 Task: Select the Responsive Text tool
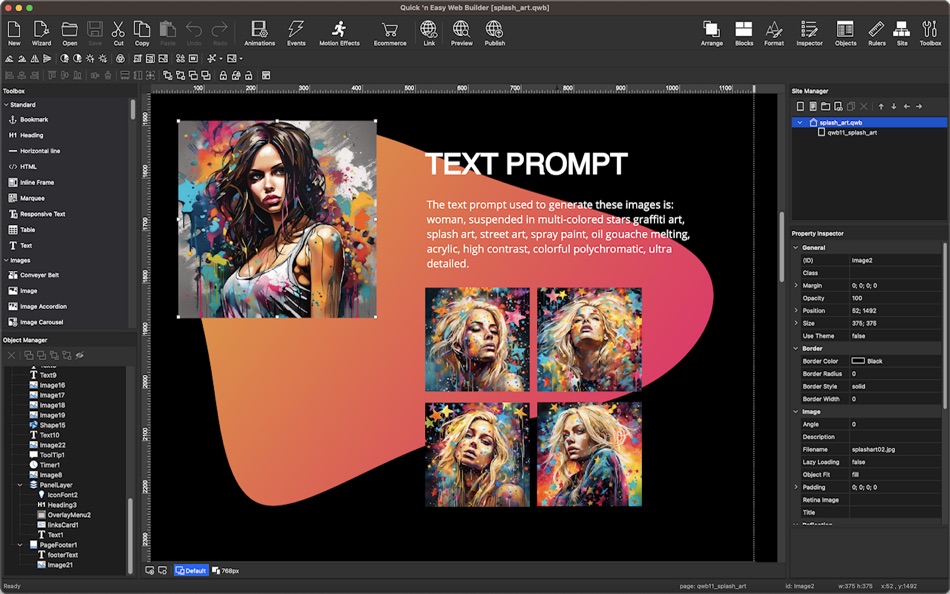pyautogui.click(x=36, y=214)
